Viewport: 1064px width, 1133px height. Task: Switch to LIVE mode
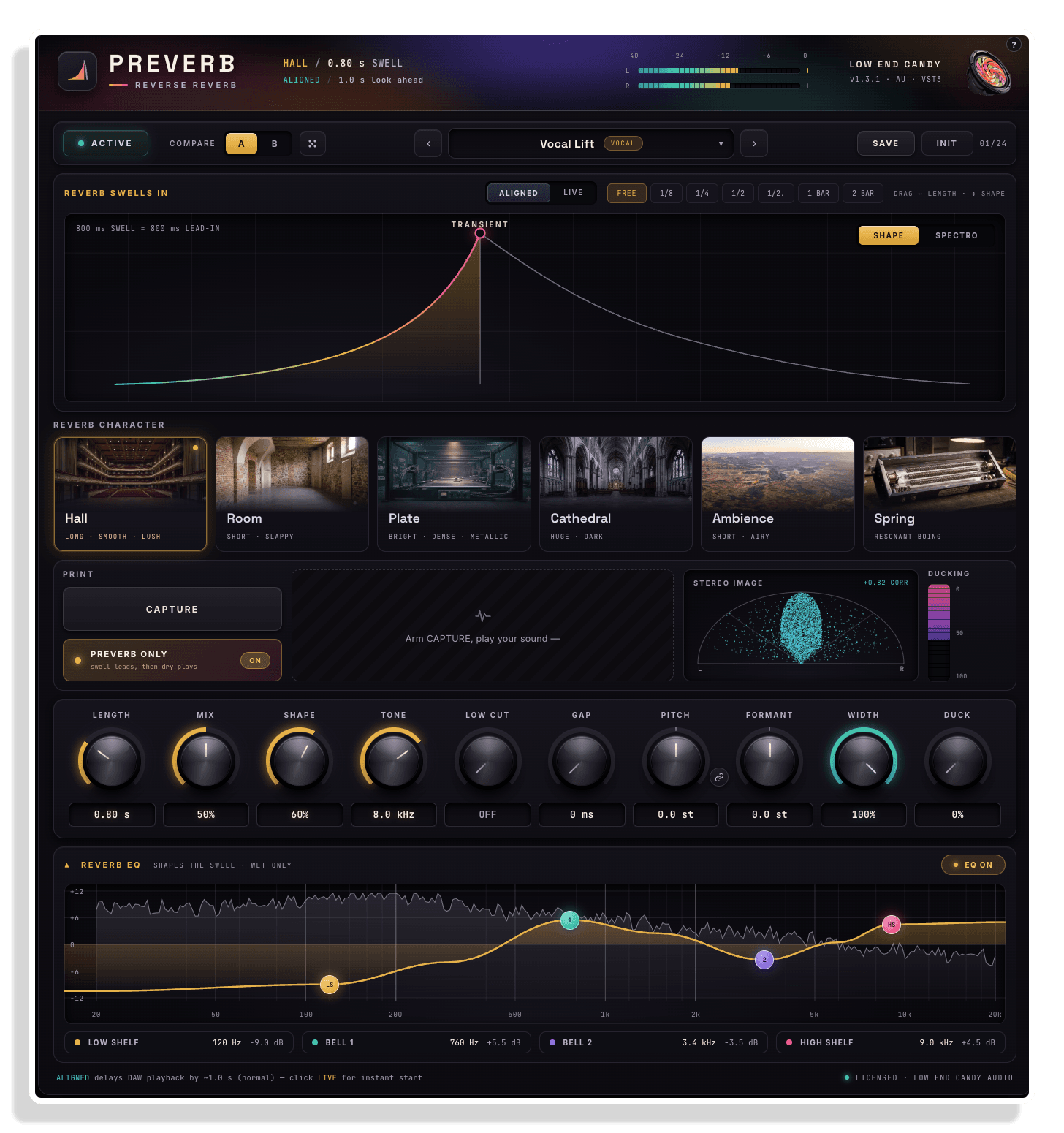pyautogui.click(x=574, y=193)
